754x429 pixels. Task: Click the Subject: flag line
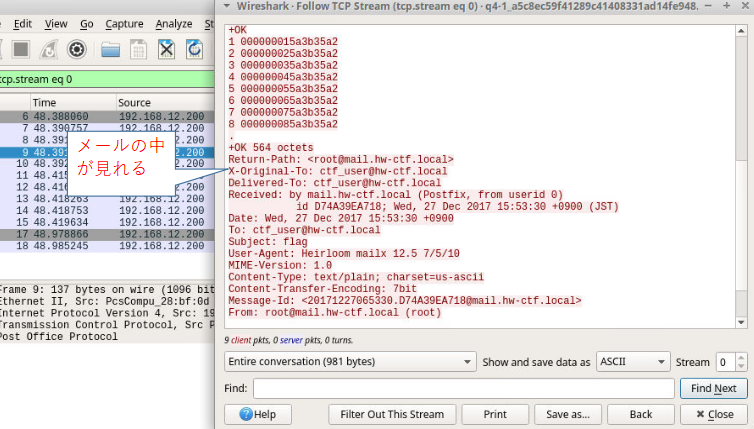coord(267,241)
